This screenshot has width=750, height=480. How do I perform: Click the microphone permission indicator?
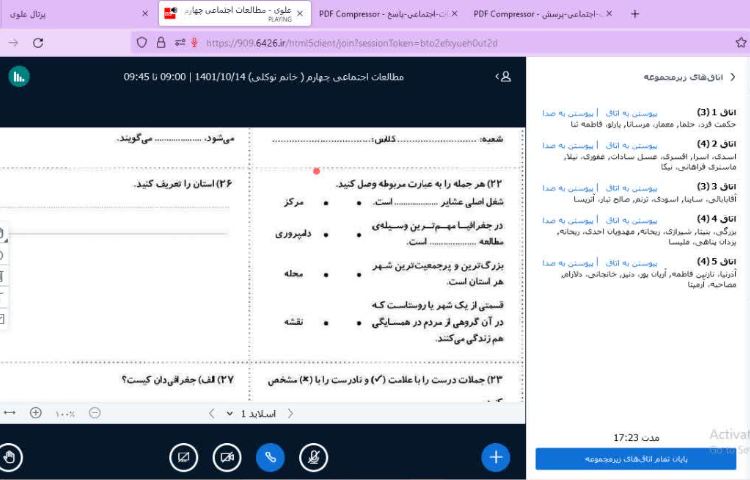click(x=194, y=43)
